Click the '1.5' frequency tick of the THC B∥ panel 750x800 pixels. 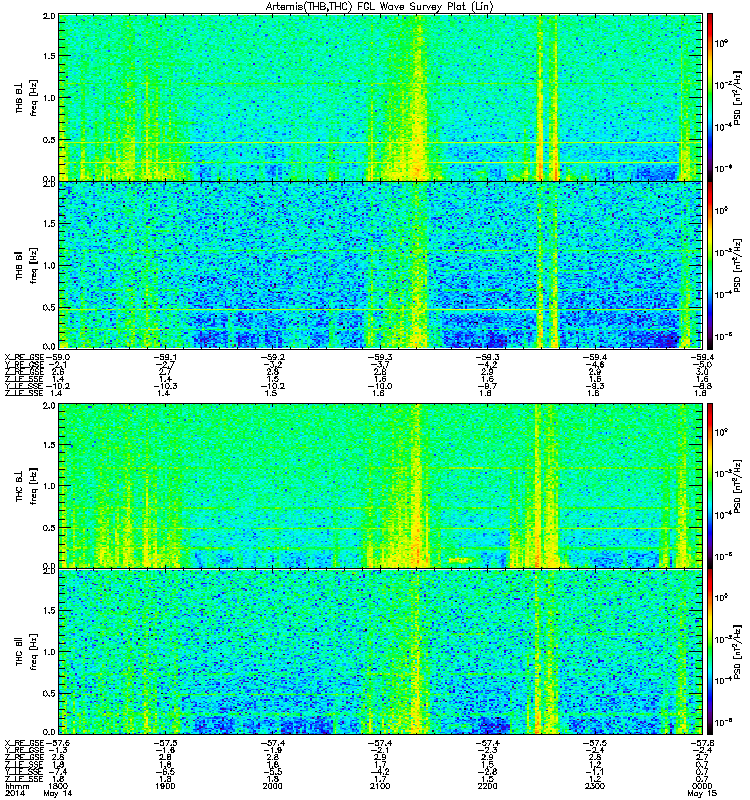coord(49,610)
